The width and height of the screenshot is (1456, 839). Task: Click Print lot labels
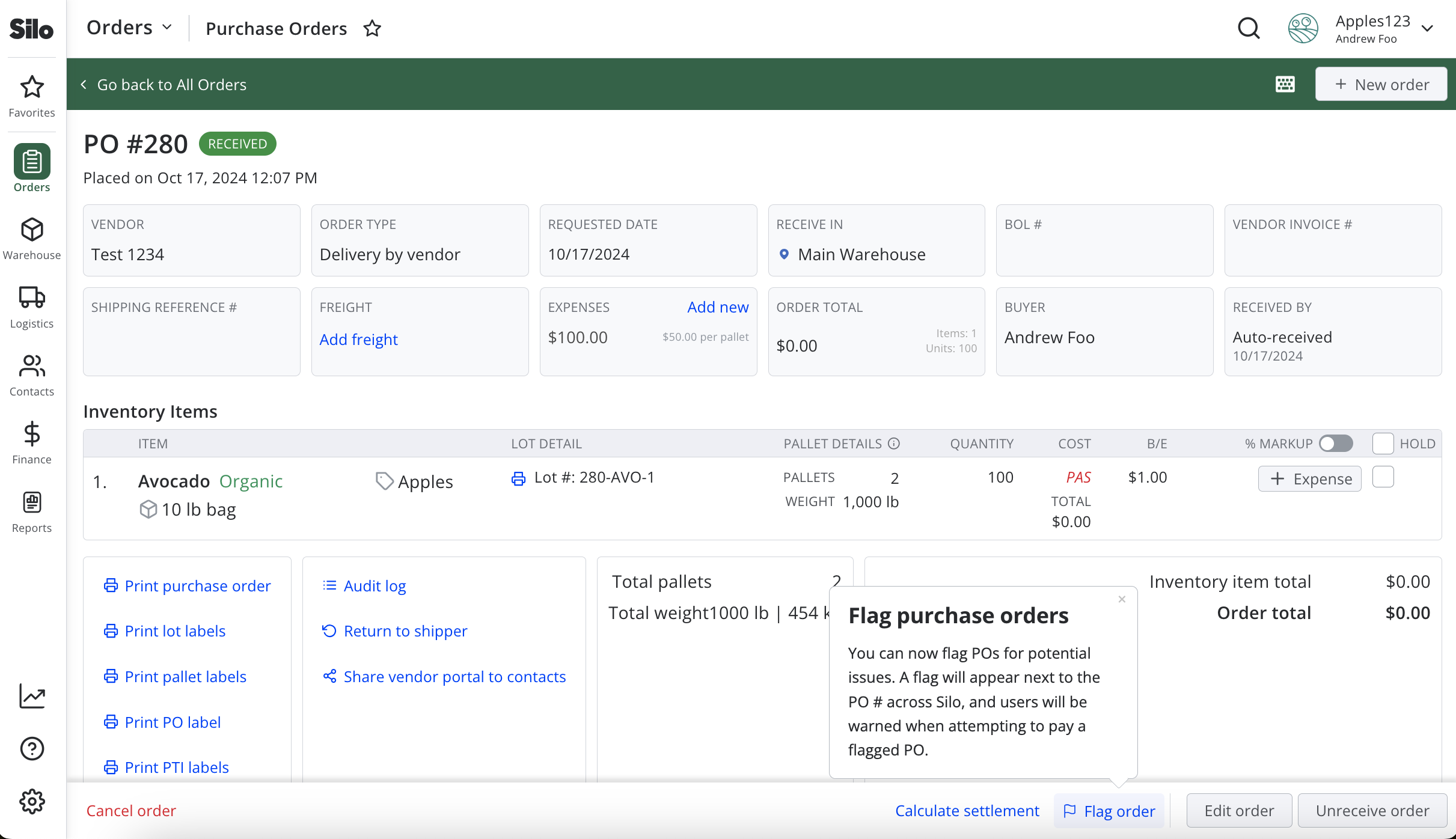point(165,631)
